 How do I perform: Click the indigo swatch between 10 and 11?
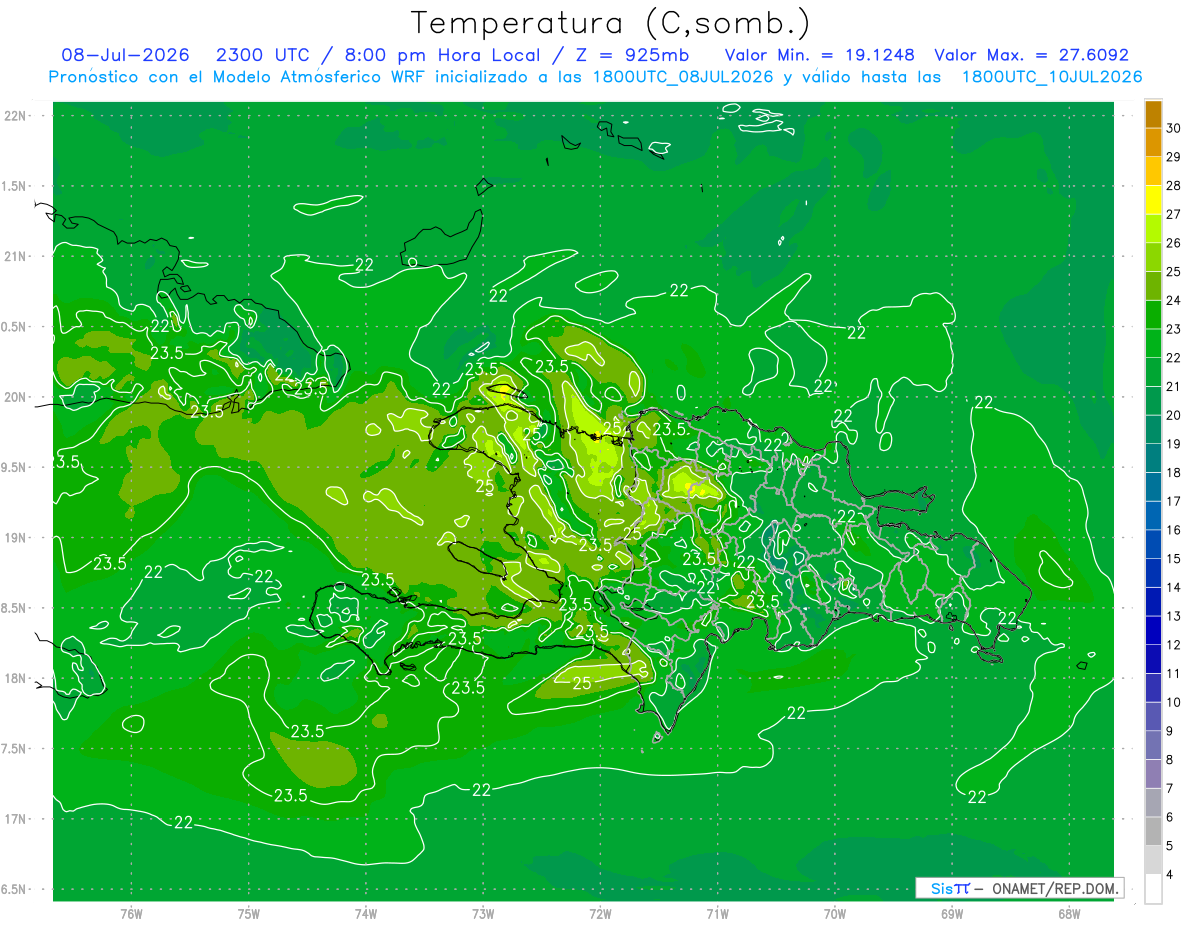(x=1153, y=688)
